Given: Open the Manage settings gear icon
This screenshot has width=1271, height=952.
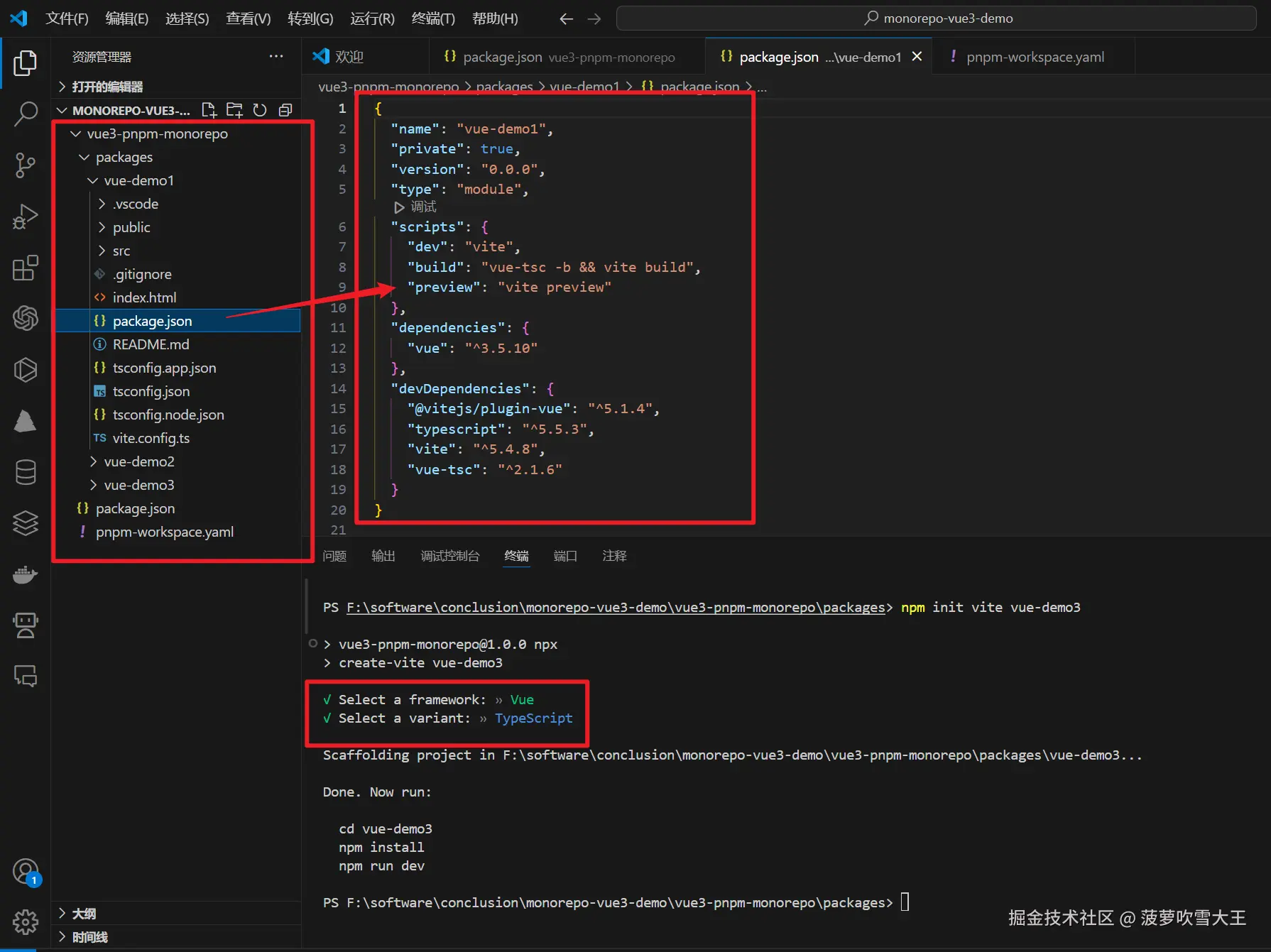Looking at the screenshot, I should point(26,921).
